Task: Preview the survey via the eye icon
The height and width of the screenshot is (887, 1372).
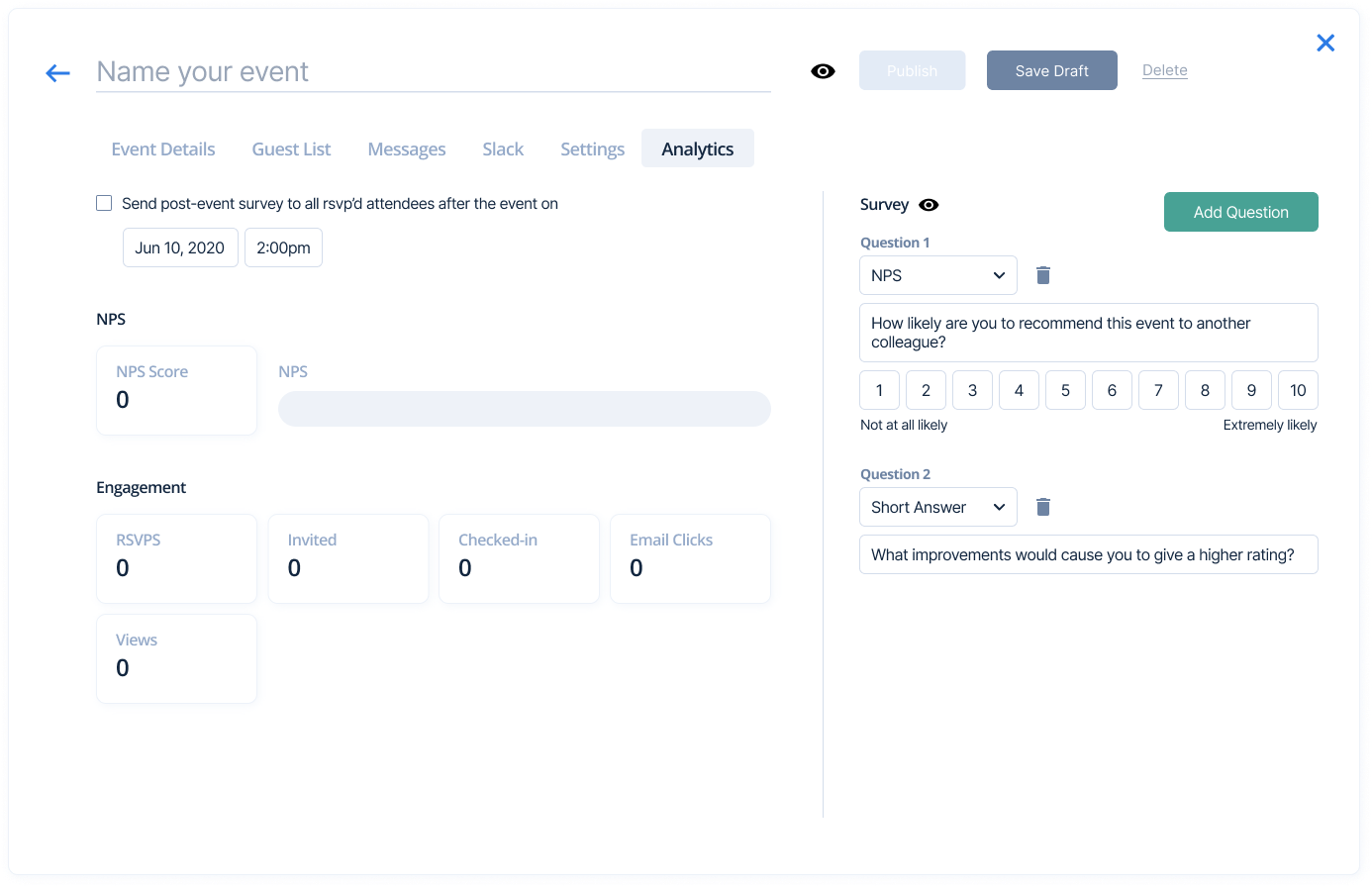Action: [x=929, y=205]
